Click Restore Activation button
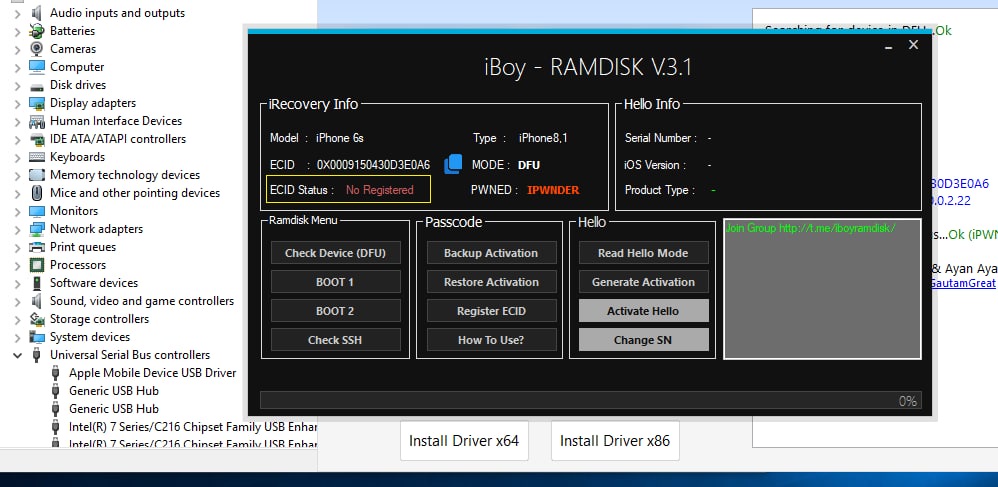This screenshot has width=998, height=487. tap(491, 282)
